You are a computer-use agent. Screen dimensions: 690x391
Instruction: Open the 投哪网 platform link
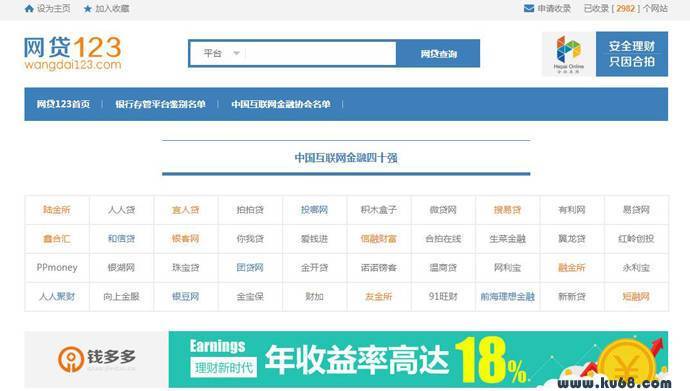coord(314,210)
